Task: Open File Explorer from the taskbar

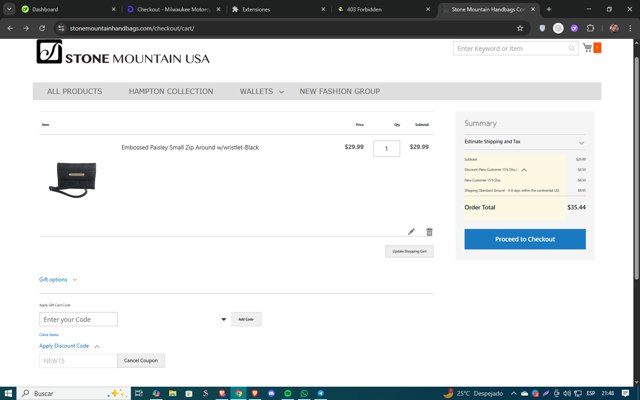Action: [x=173, y=393]
